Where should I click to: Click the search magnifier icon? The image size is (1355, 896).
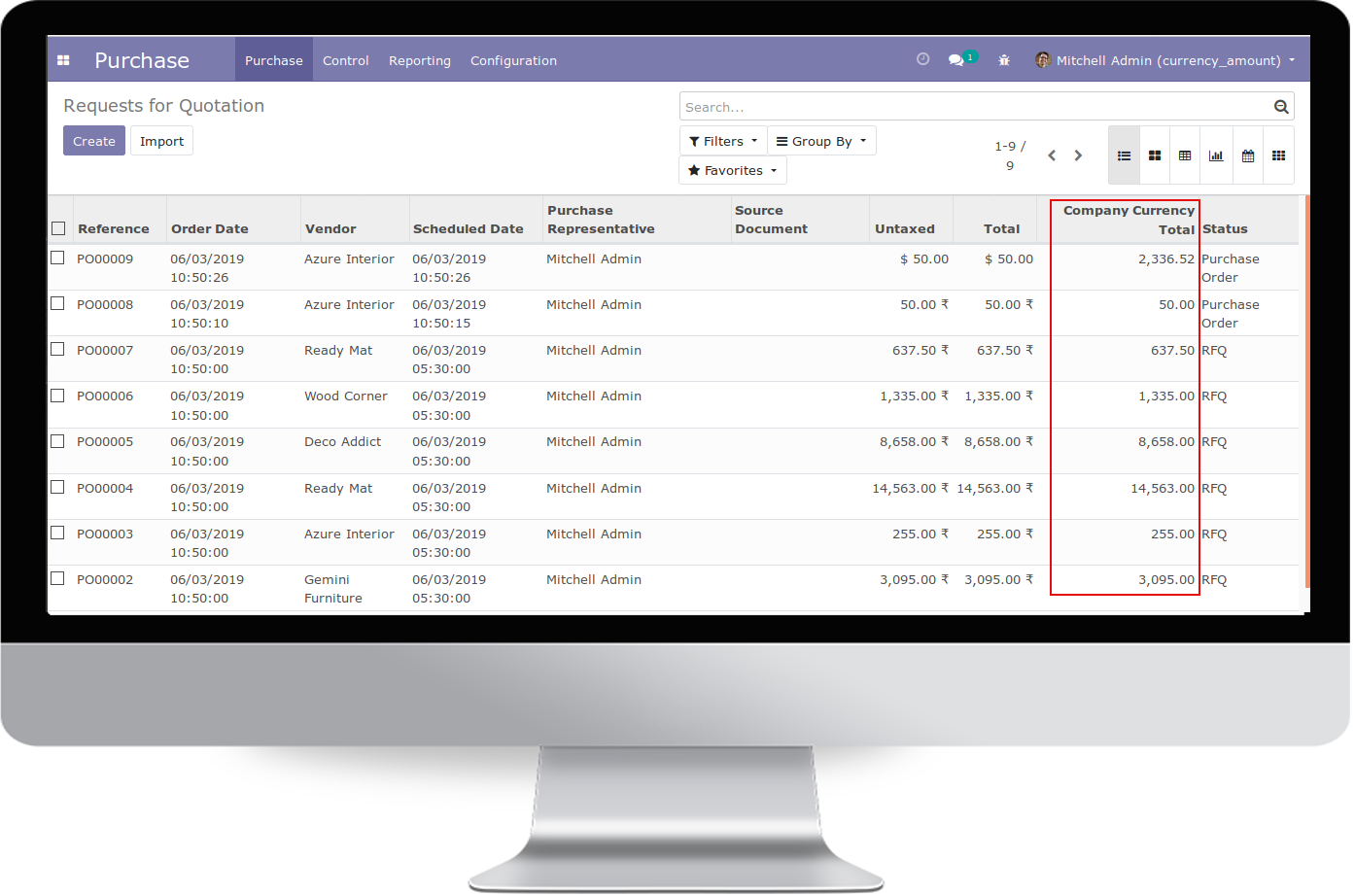click(1281, 107)
